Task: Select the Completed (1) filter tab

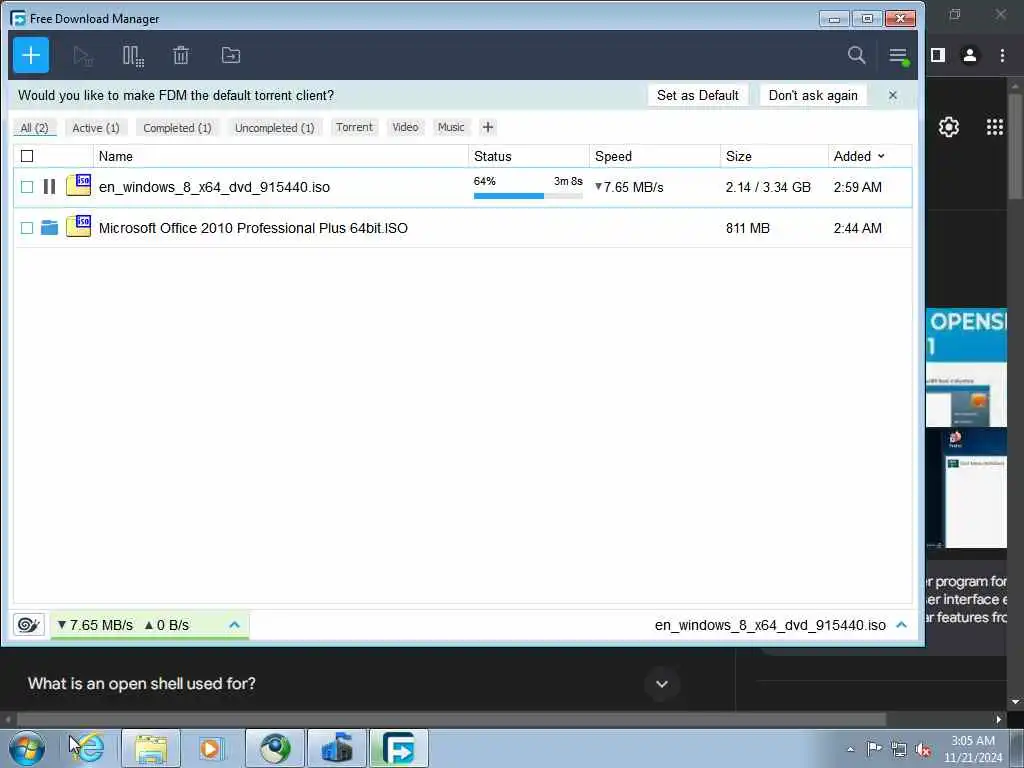Action: click(178, 128)
